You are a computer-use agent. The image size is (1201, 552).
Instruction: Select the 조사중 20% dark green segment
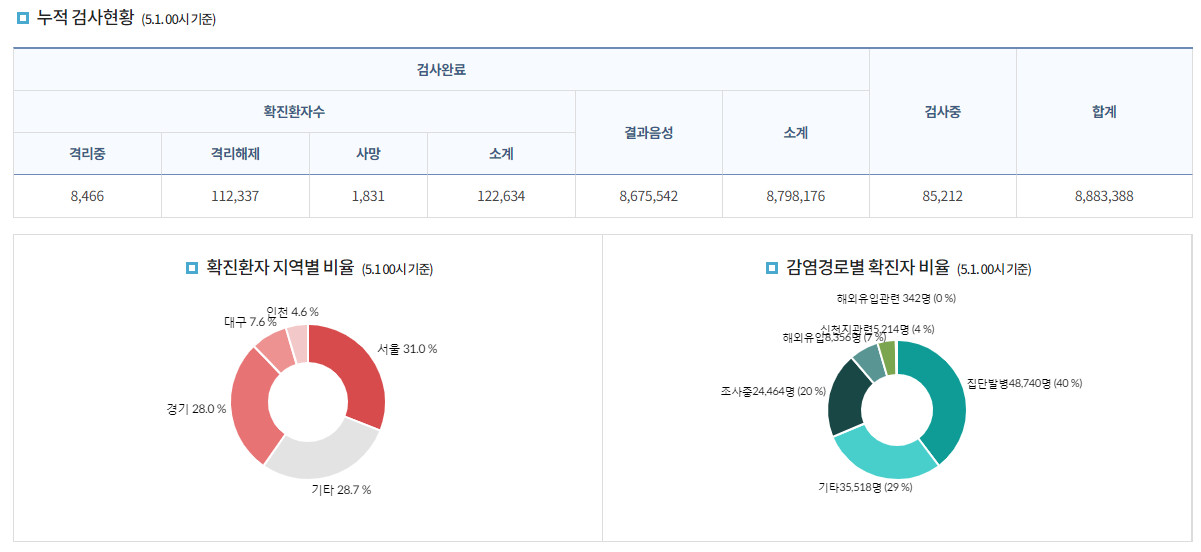pyautogui.click(x=845, y=395)
